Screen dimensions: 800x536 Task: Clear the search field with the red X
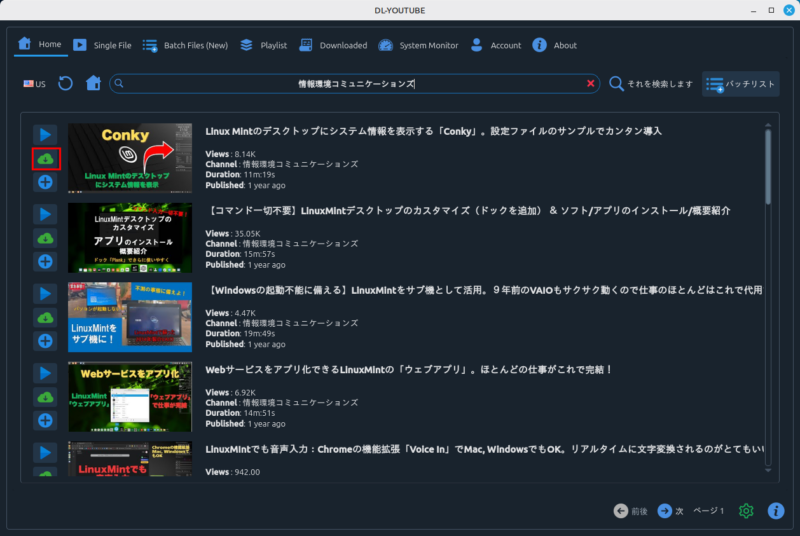590,84
